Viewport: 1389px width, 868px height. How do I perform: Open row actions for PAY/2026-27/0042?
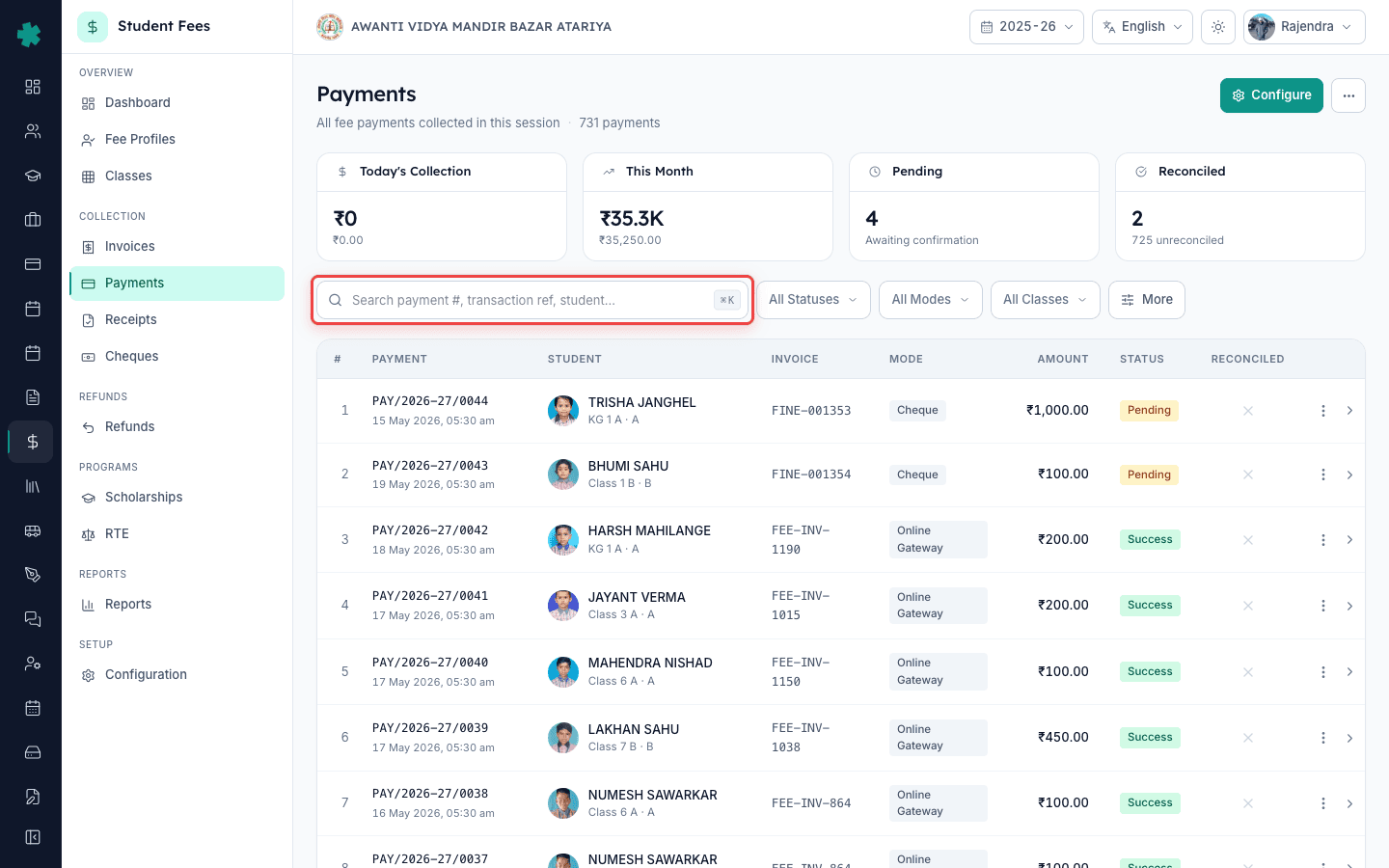pos(1323,540)
